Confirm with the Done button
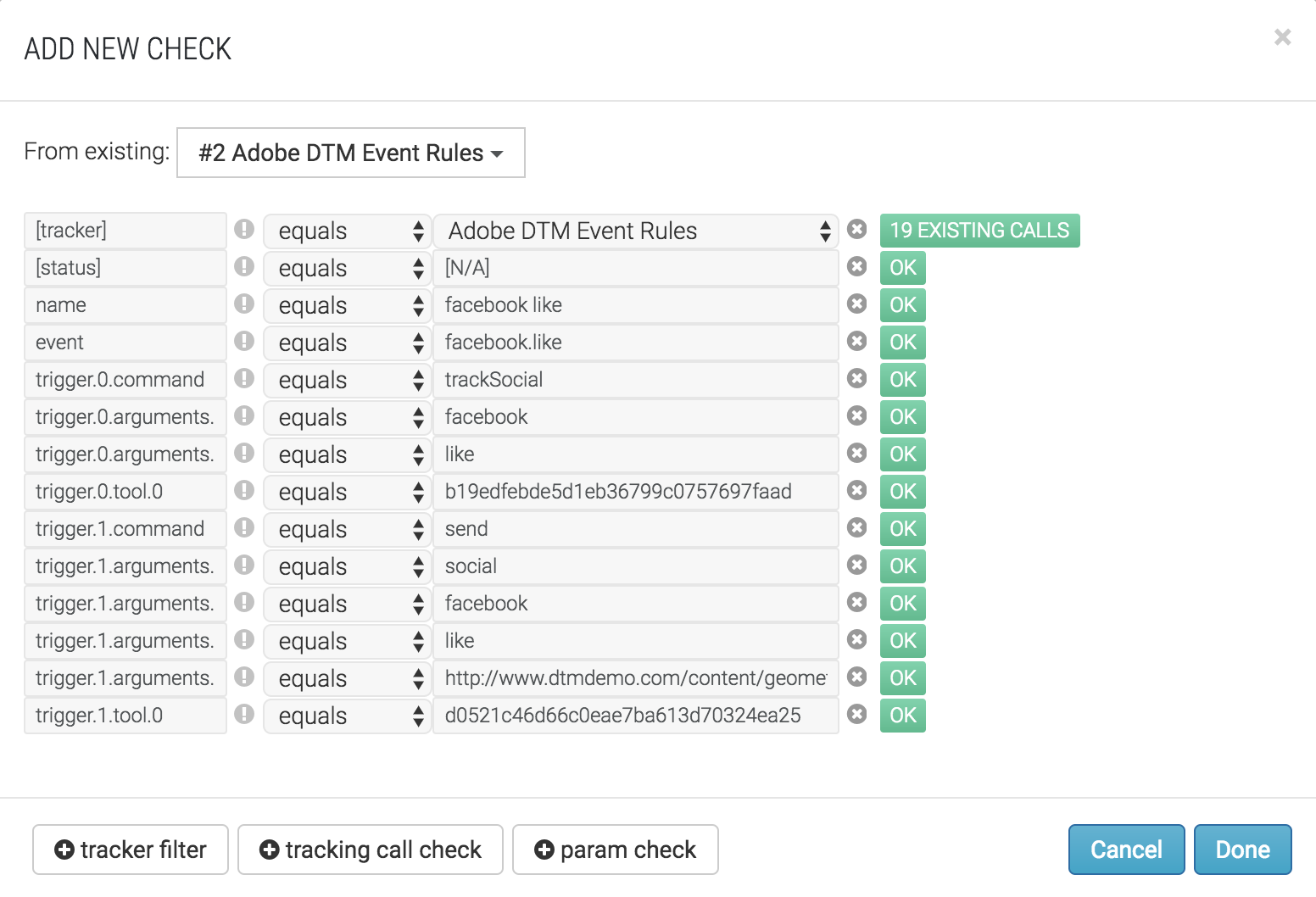This screenshot has width=1316, height=897. tap(1243, 850)
